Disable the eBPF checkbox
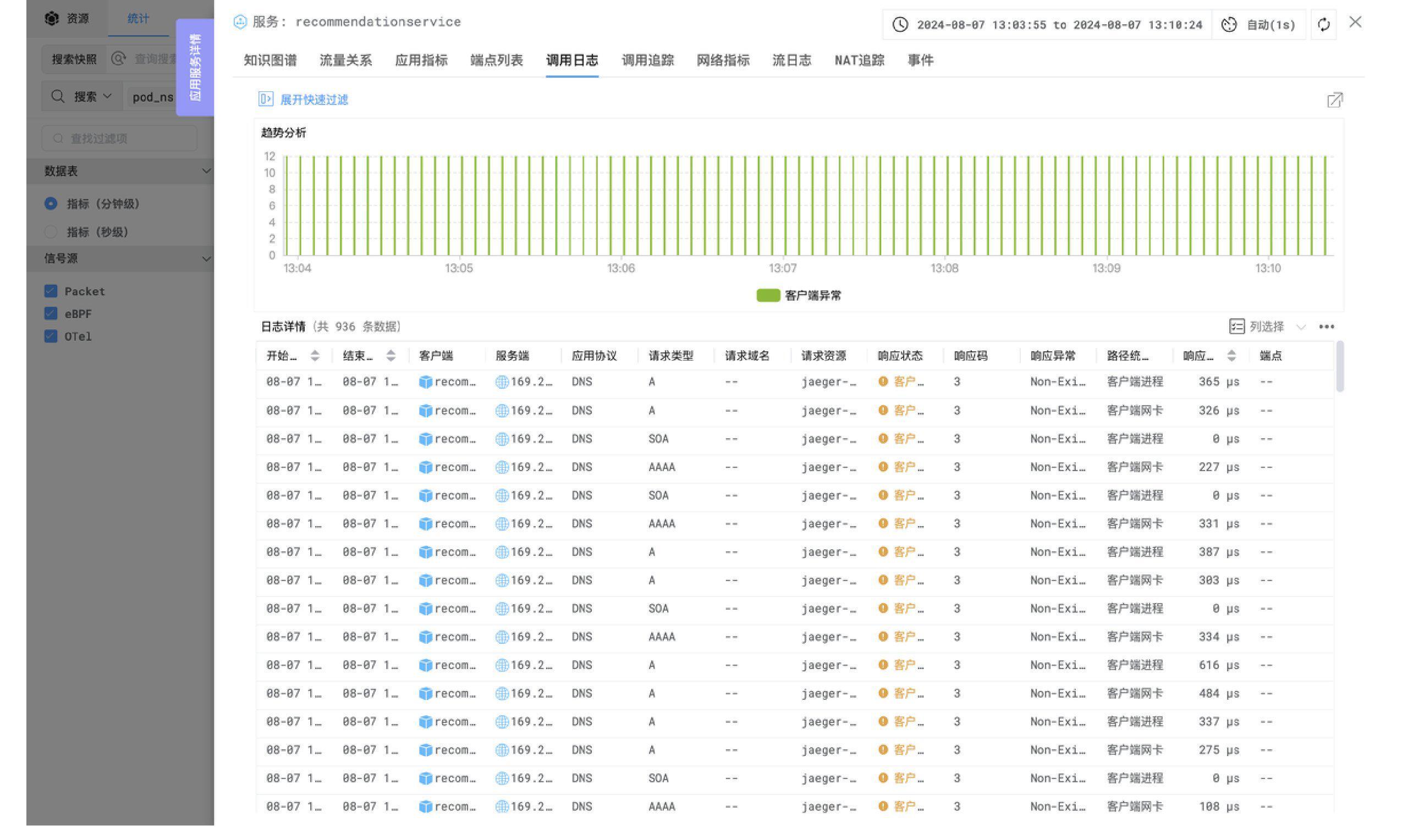The image size is (1408, 840). coord(51,313)
